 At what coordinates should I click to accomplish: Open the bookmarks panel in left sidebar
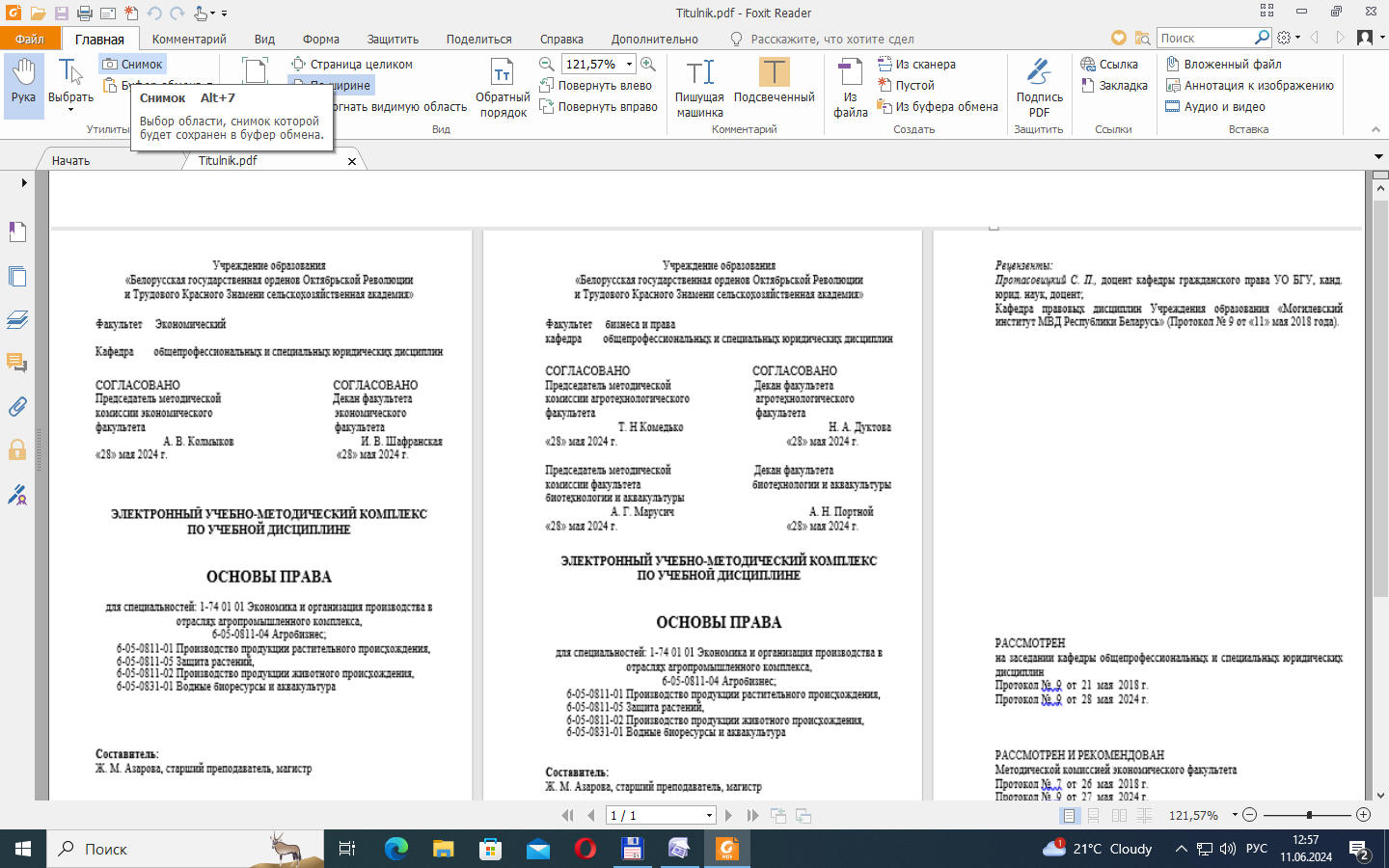click(x=17, y=231)
